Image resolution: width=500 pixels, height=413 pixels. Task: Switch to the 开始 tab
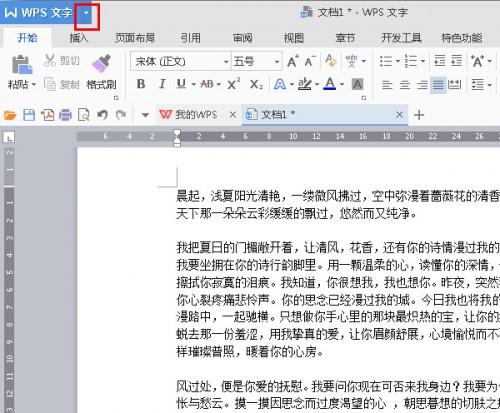tap(27, 38)
